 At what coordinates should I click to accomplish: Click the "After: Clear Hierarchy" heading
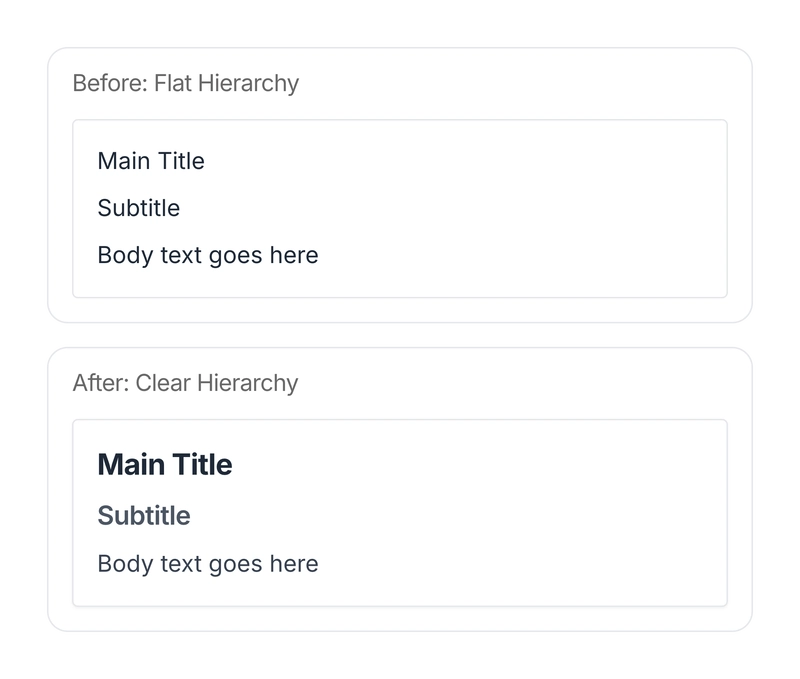pos(185,383)
